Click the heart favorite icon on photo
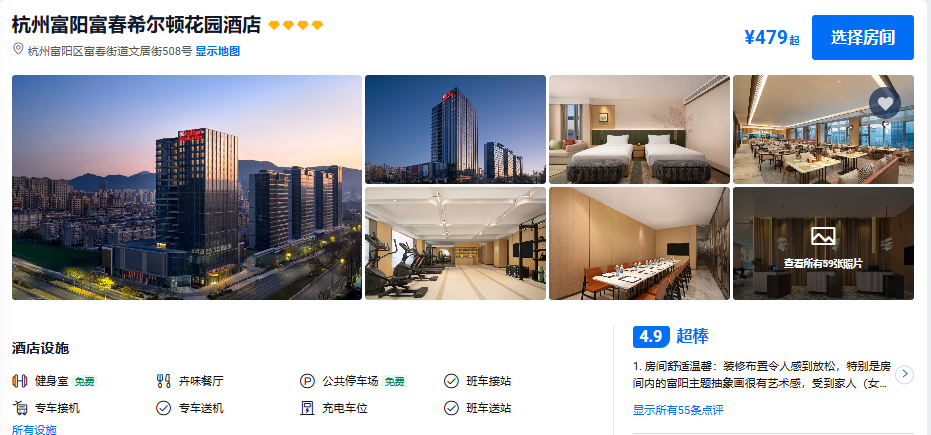The image size is (931, 435). tap(885, 103)
